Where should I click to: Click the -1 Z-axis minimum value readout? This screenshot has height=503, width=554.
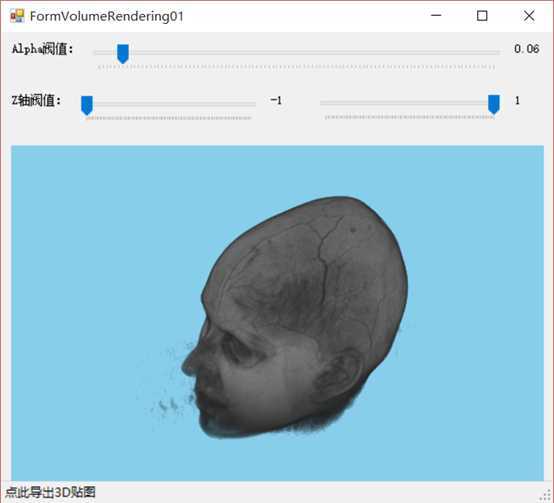click(x=276, y=101)
